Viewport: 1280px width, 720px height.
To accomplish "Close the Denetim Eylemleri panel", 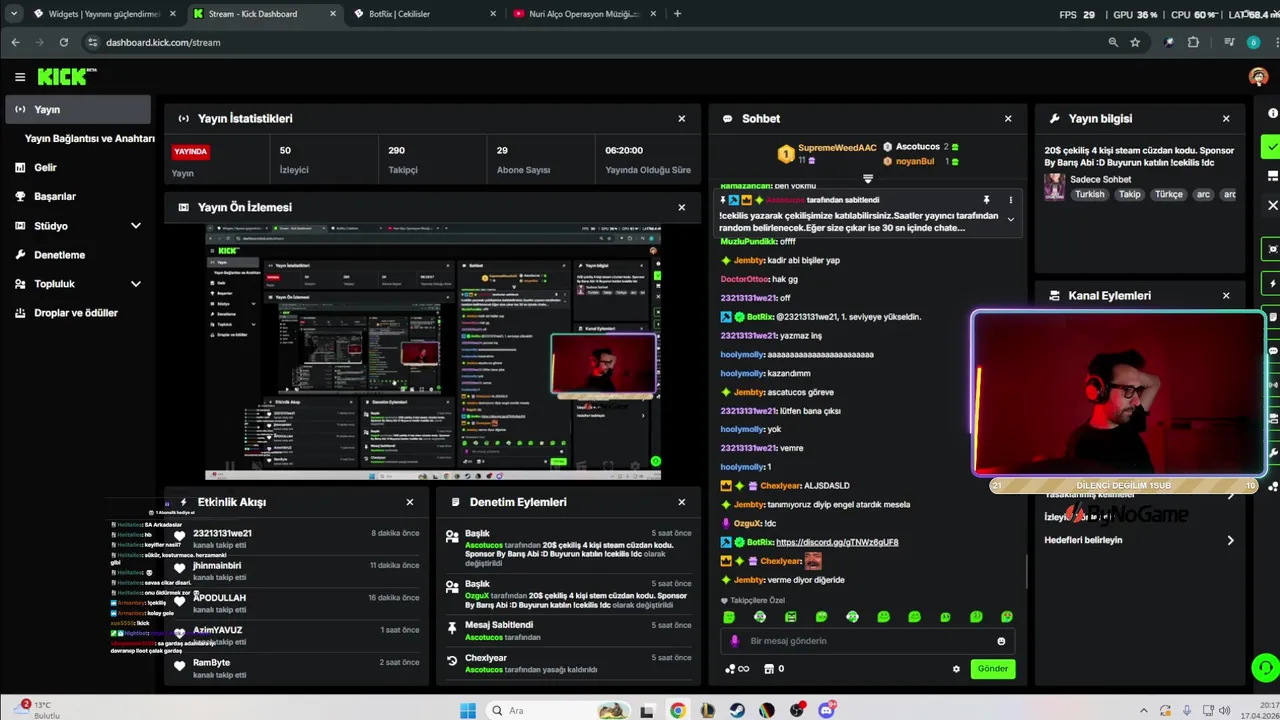I will (682, 502).
